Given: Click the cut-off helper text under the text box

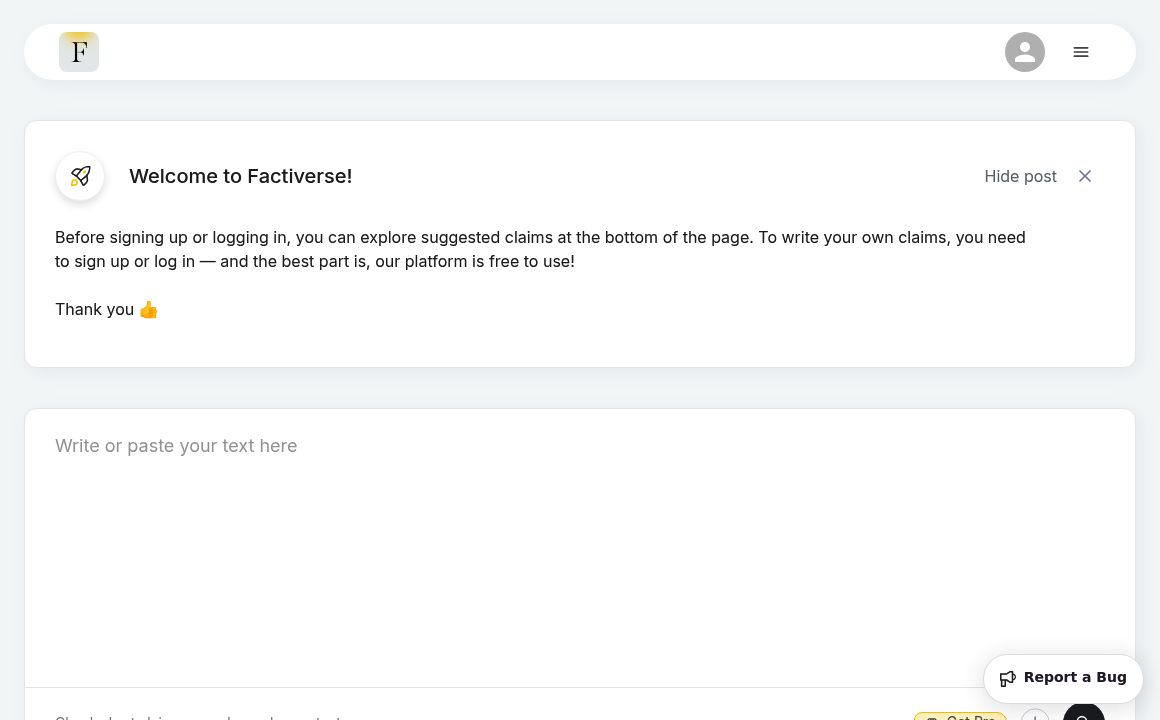Looking at the screenshot, I should 200,716.
